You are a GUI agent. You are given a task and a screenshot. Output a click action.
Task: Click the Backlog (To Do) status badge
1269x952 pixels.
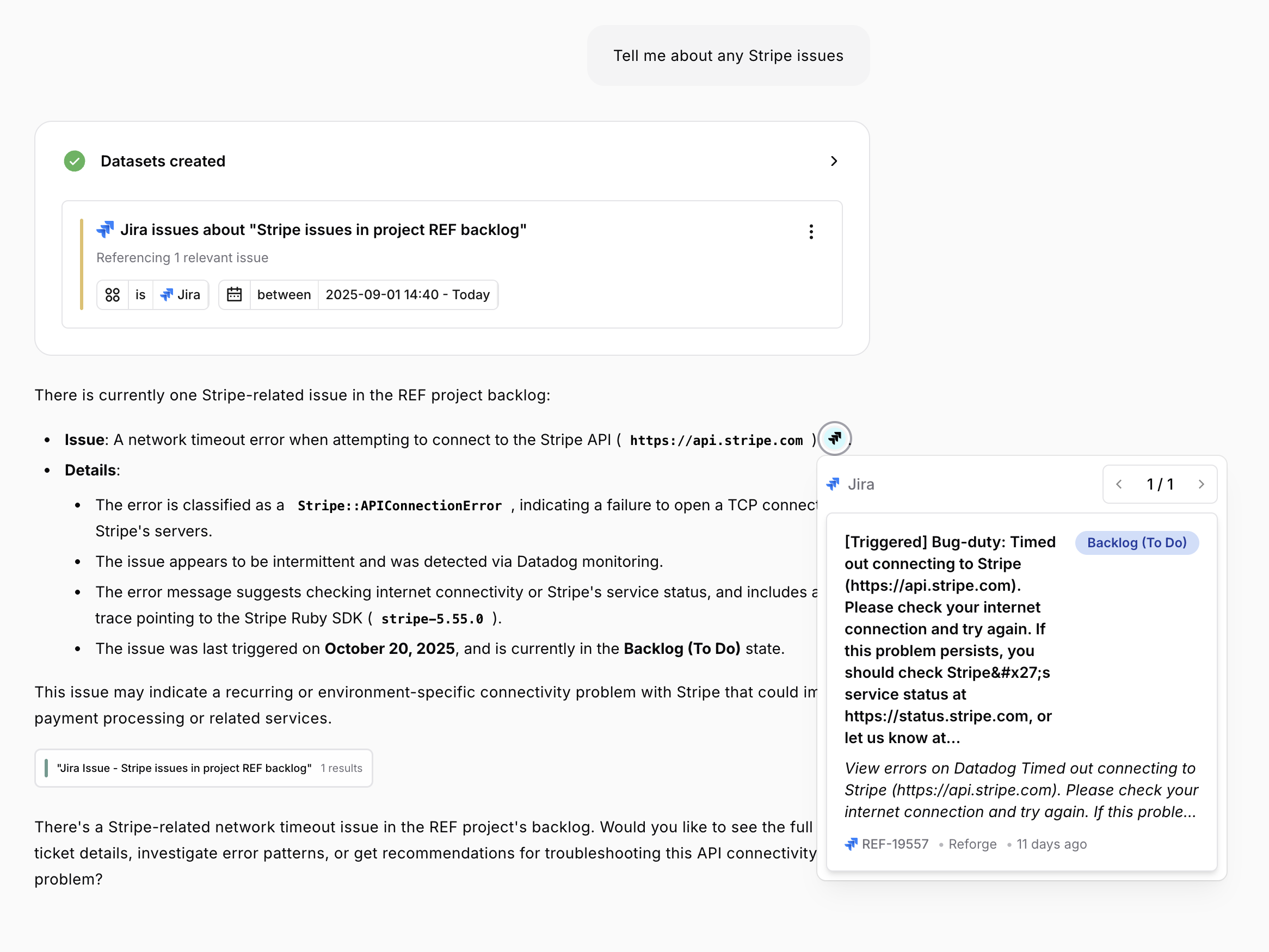tap(1137, 542)
